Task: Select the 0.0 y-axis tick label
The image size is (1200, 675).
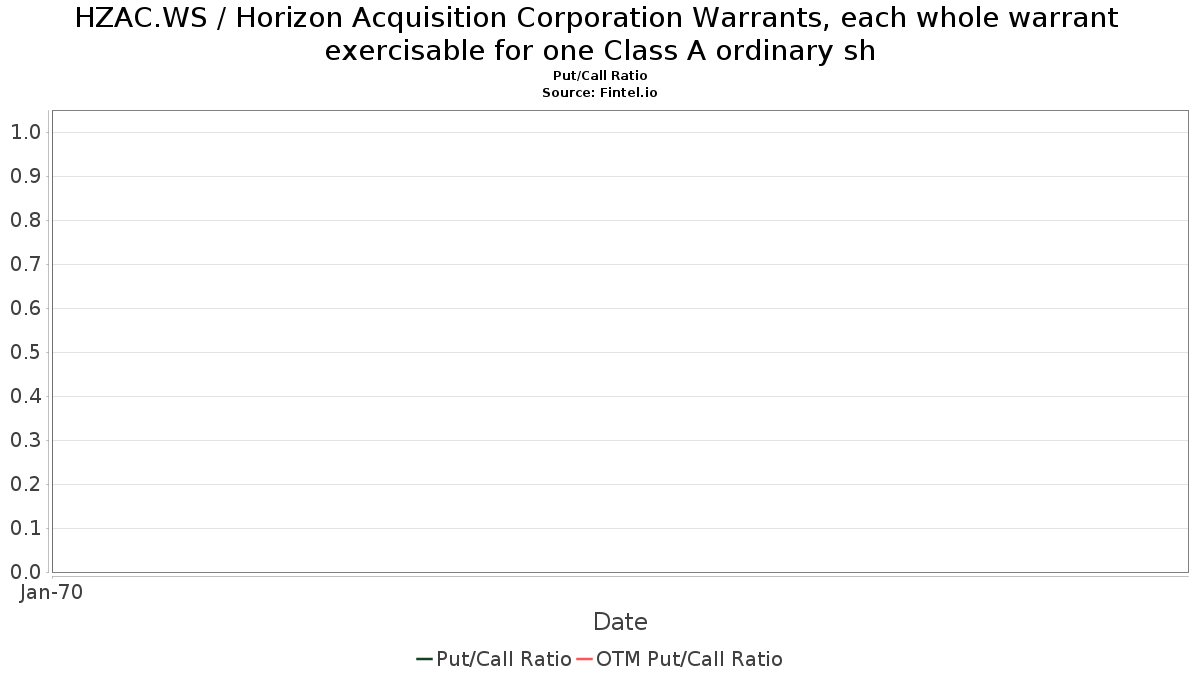Action: tap(25, 572)
